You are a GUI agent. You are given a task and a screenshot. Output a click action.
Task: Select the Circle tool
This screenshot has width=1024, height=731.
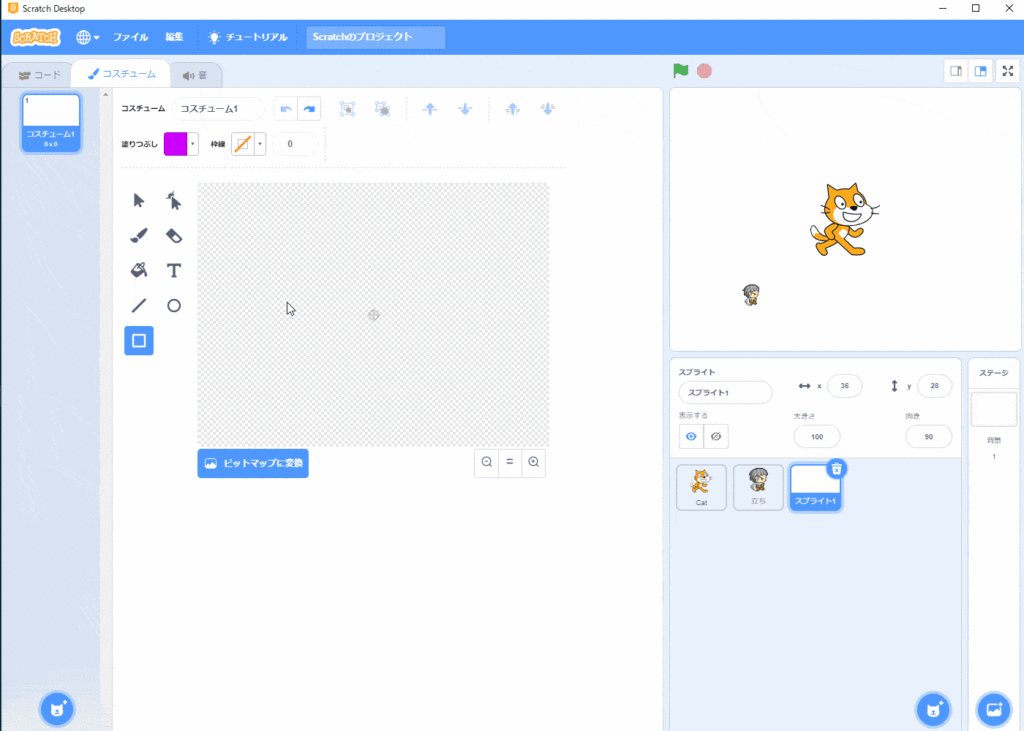(x=174, y=306)
